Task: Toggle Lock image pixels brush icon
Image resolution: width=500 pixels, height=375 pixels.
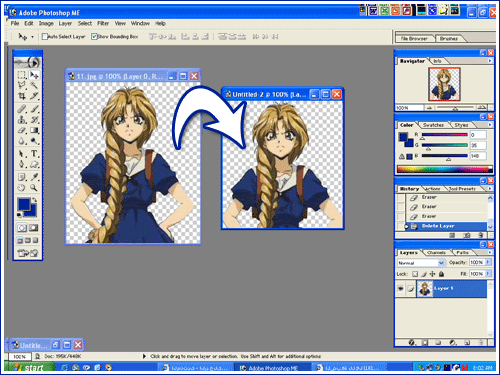Action: pyautogui.click(x=424, y=274)
